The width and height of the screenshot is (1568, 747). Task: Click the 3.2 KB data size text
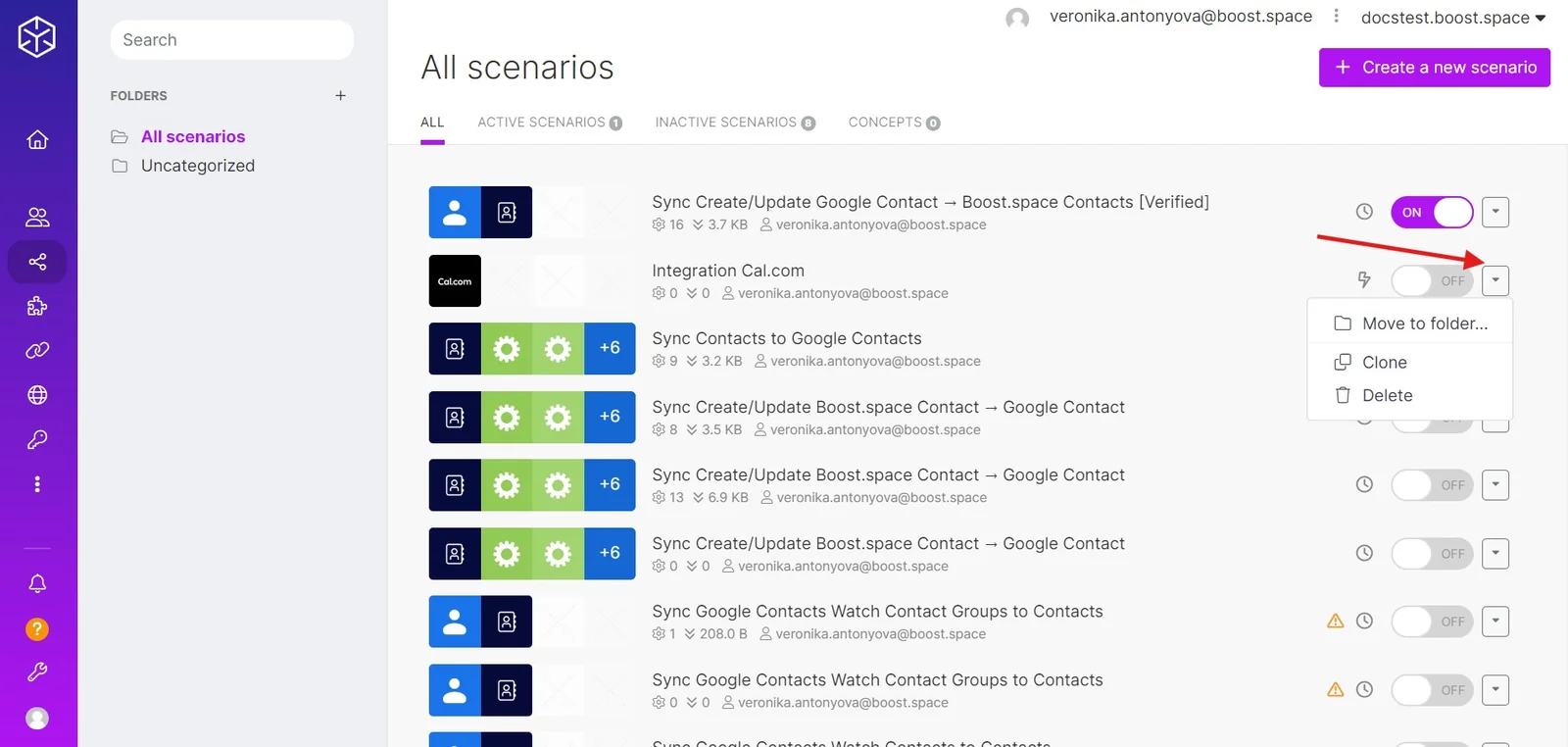tap(721, 361)
